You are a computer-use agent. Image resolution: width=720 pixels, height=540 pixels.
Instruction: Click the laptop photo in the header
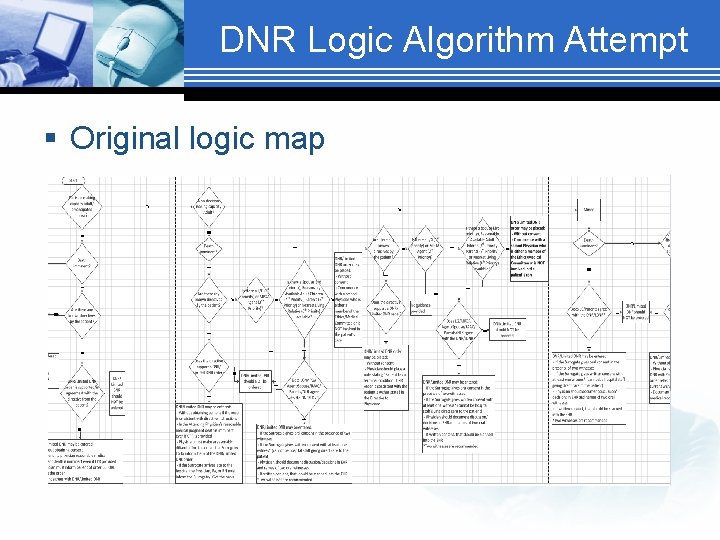pos(46,43)
